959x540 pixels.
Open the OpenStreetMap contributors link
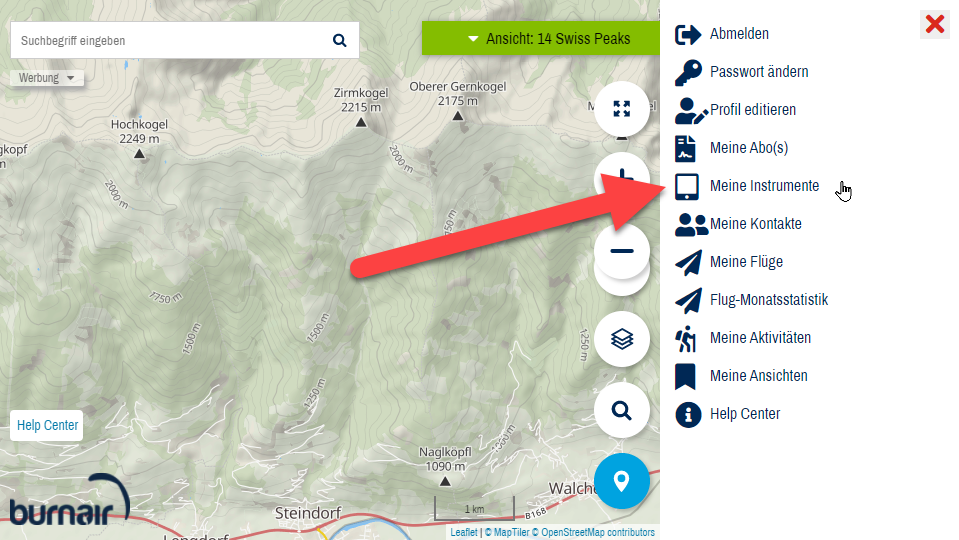pos(598,533)
